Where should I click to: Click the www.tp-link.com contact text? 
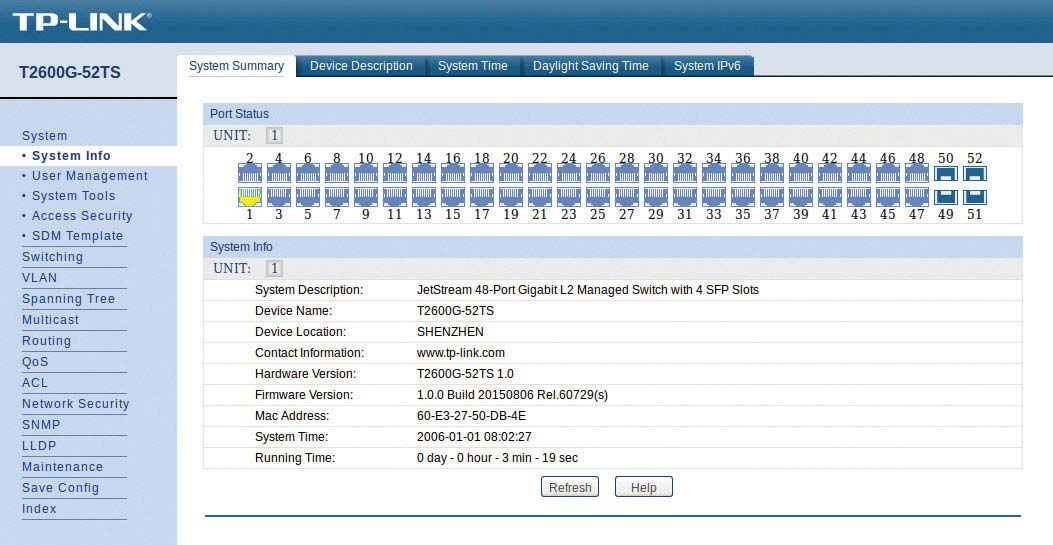click(x=461, y=352)
